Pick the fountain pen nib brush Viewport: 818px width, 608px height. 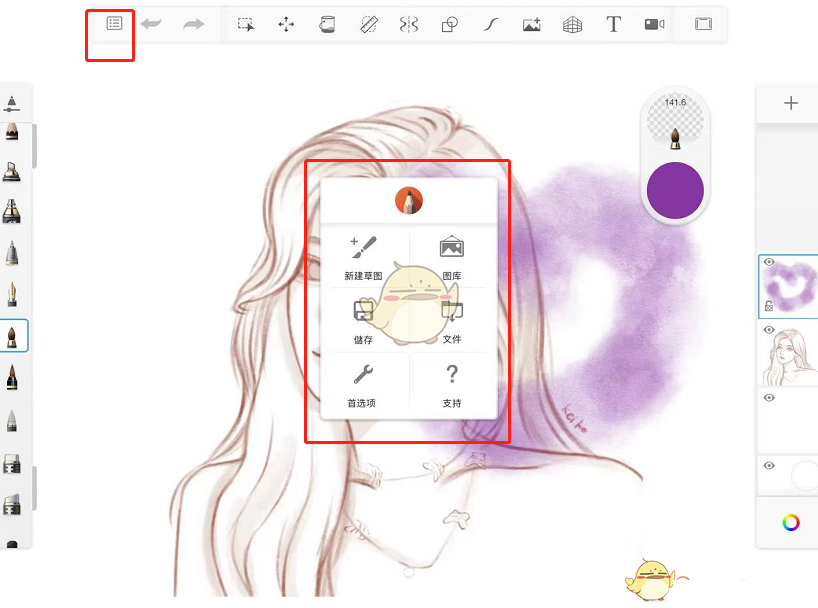pyautogui.click(x=11, y=294)
